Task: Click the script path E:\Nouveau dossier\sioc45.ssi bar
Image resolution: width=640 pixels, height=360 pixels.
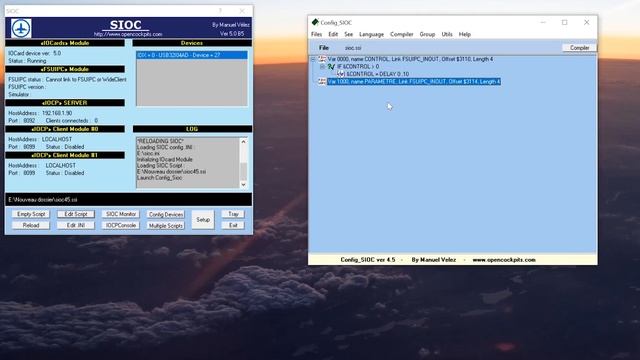Action: coord(129,200)
